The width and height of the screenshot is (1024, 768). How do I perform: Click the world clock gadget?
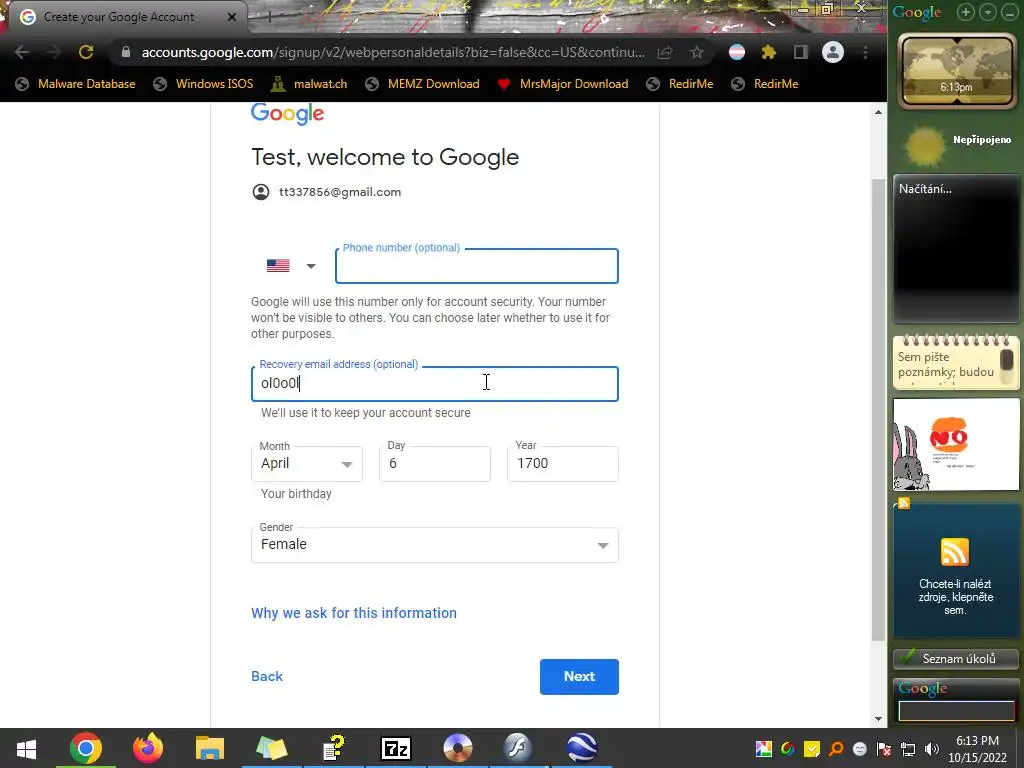957,71
